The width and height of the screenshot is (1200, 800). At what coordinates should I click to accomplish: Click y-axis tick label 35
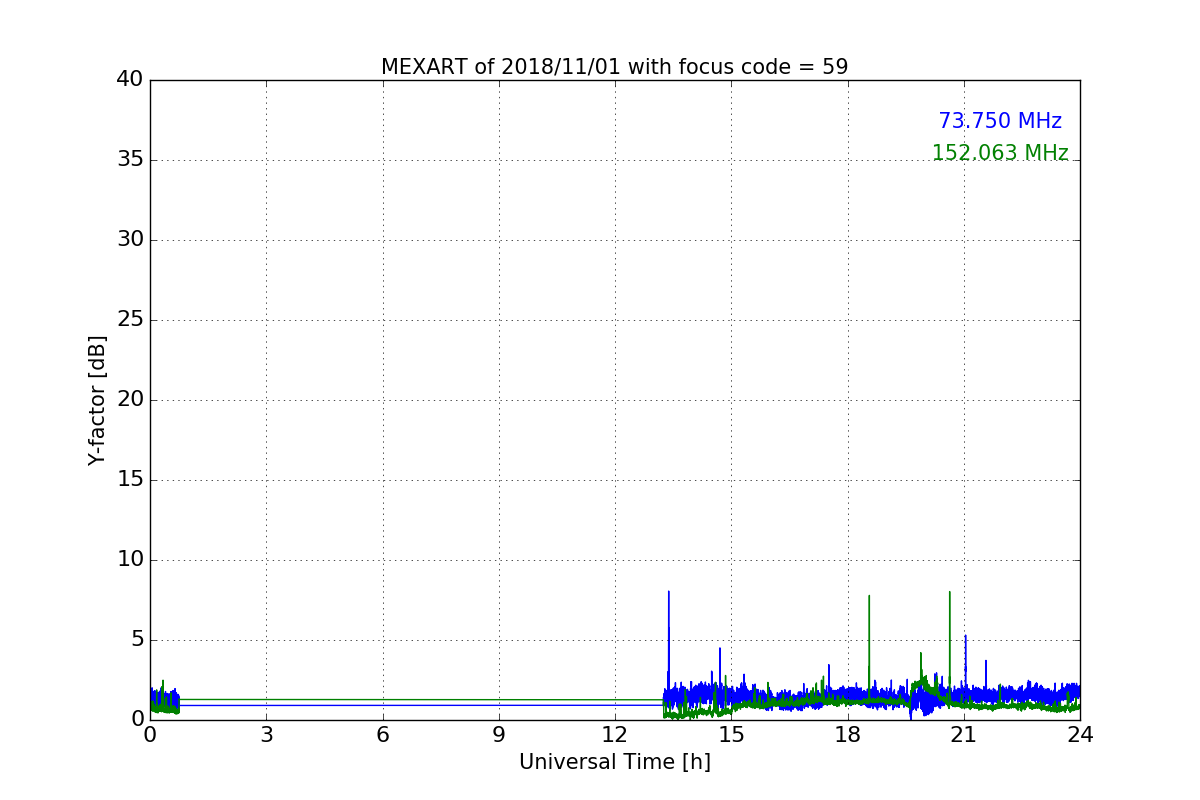[x=130, y=160]
